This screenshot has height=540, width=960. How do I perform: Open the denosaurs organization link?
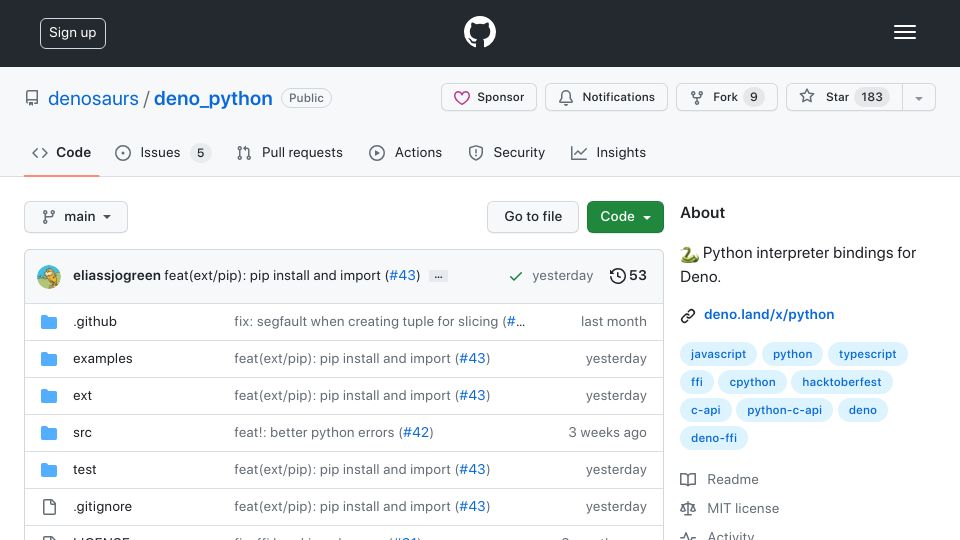coord(93,99)
